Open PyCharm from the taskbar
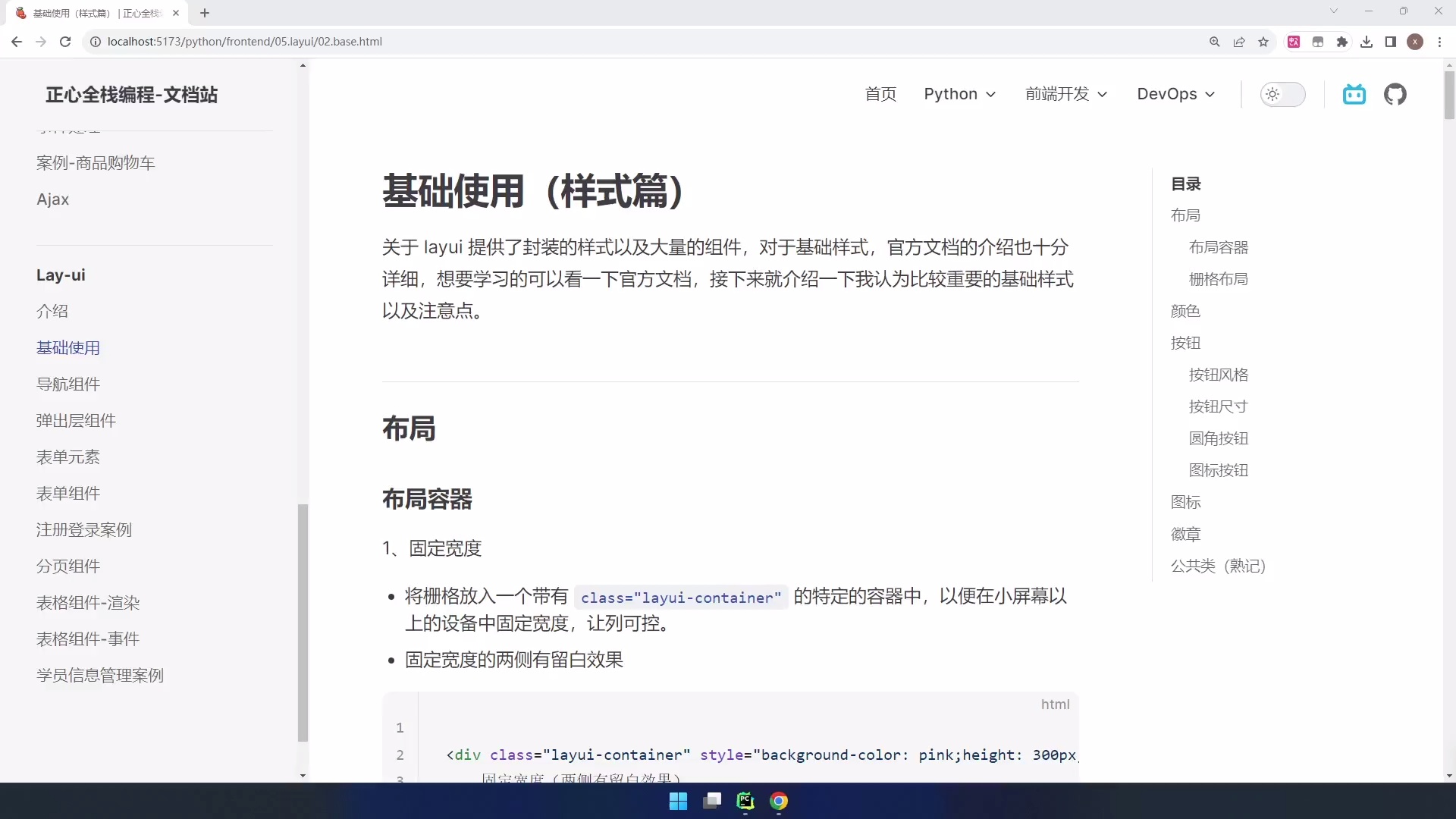1456x819 pixels. tap(745, 801)
